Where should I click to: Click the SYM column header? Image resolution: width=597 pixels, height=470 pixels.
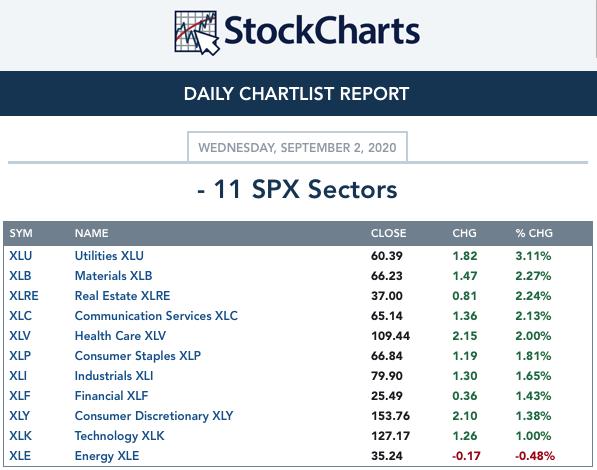click(x=21, y=233)
